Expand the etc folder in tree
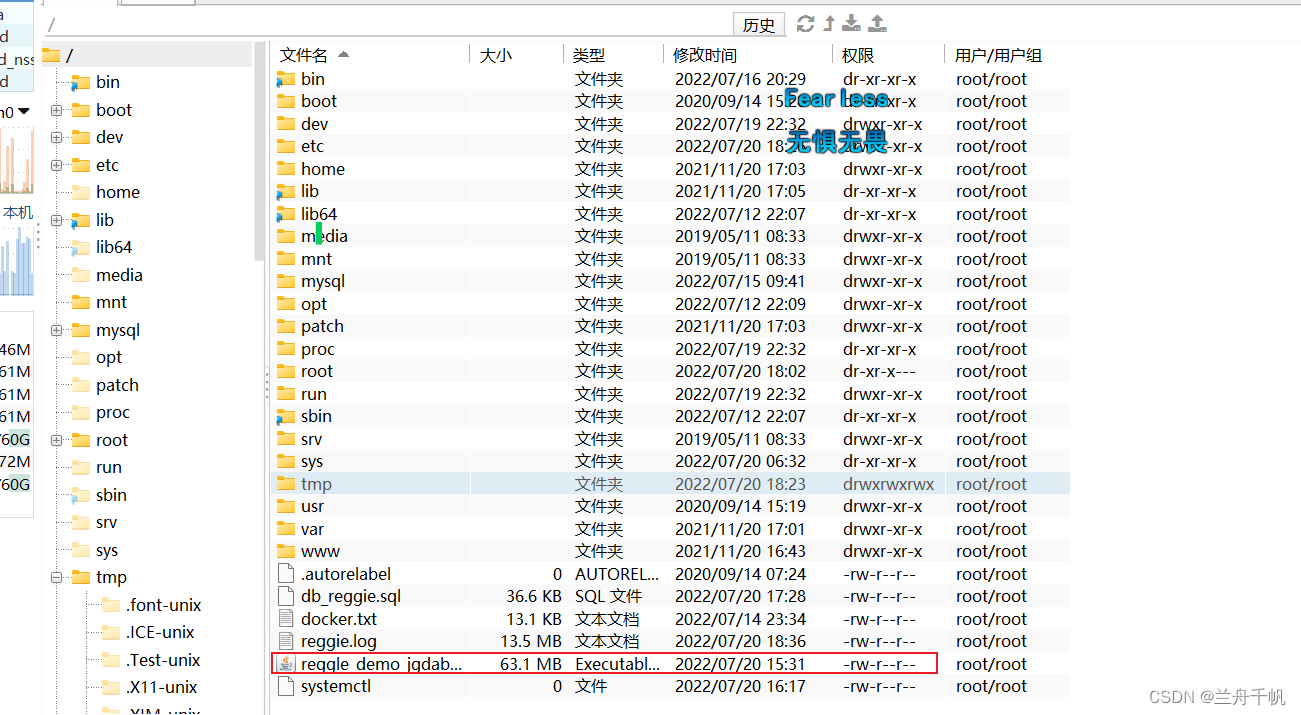Viewport: 1301px width, 715px height. click(x=56, y=165)
